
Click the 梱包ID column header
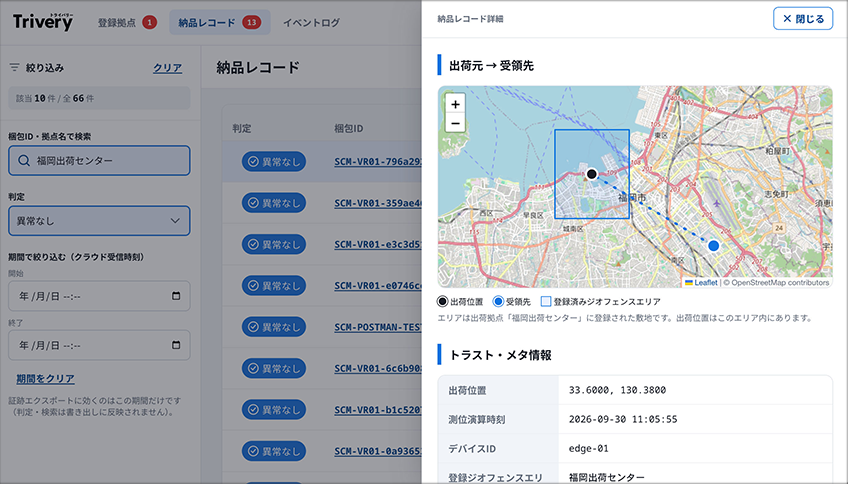pyautogui.click(x=348, y=128)
